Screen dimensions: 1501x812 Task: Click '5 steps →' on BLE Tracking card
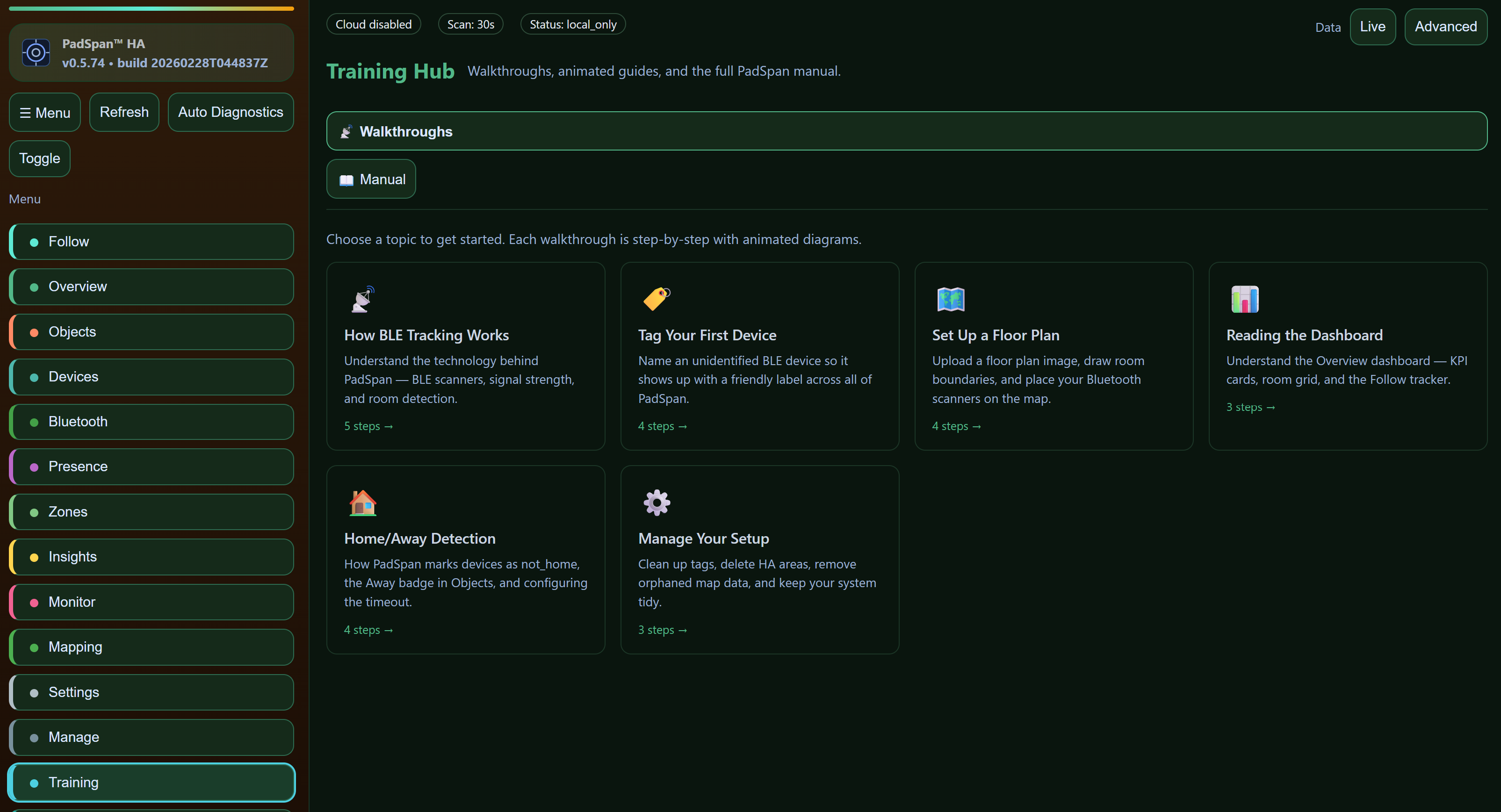[368, 426]
